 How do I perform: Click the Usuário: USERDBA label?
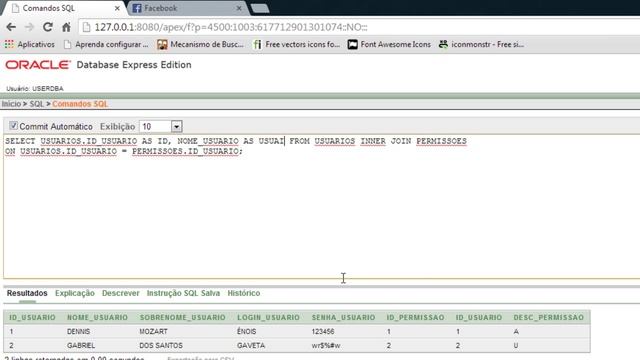pyautogui.click(x=35, y=89)
